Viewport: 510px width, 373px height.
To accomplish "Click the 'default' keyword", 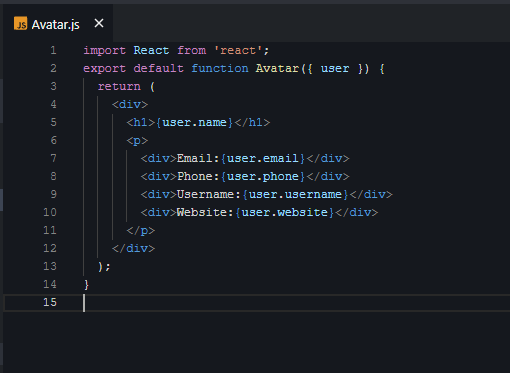I will click(x=158, y=69).
